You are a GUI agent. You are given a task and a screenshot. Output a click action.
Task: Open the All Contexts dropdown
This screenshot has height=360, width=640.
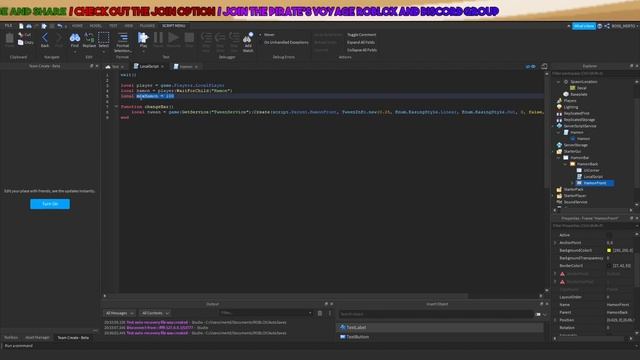click(155, 313)
